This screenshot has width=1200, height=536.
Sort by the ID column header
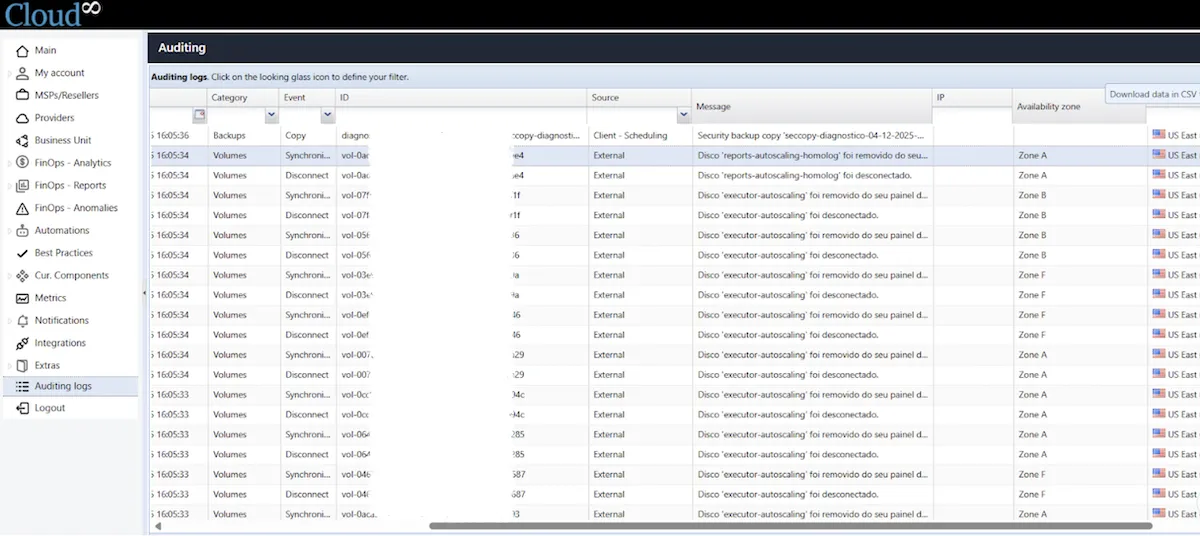[461, 98]
